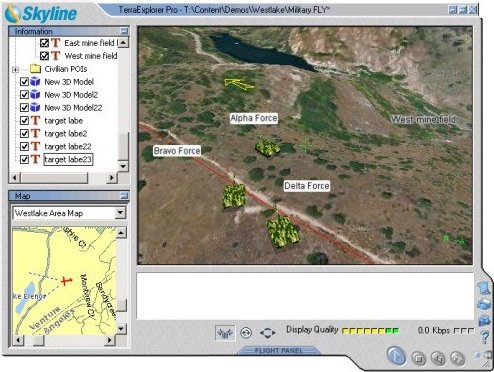Click the printer icon on right sidebar
Viewport: 494px width, 372px height.
point(484,305)
